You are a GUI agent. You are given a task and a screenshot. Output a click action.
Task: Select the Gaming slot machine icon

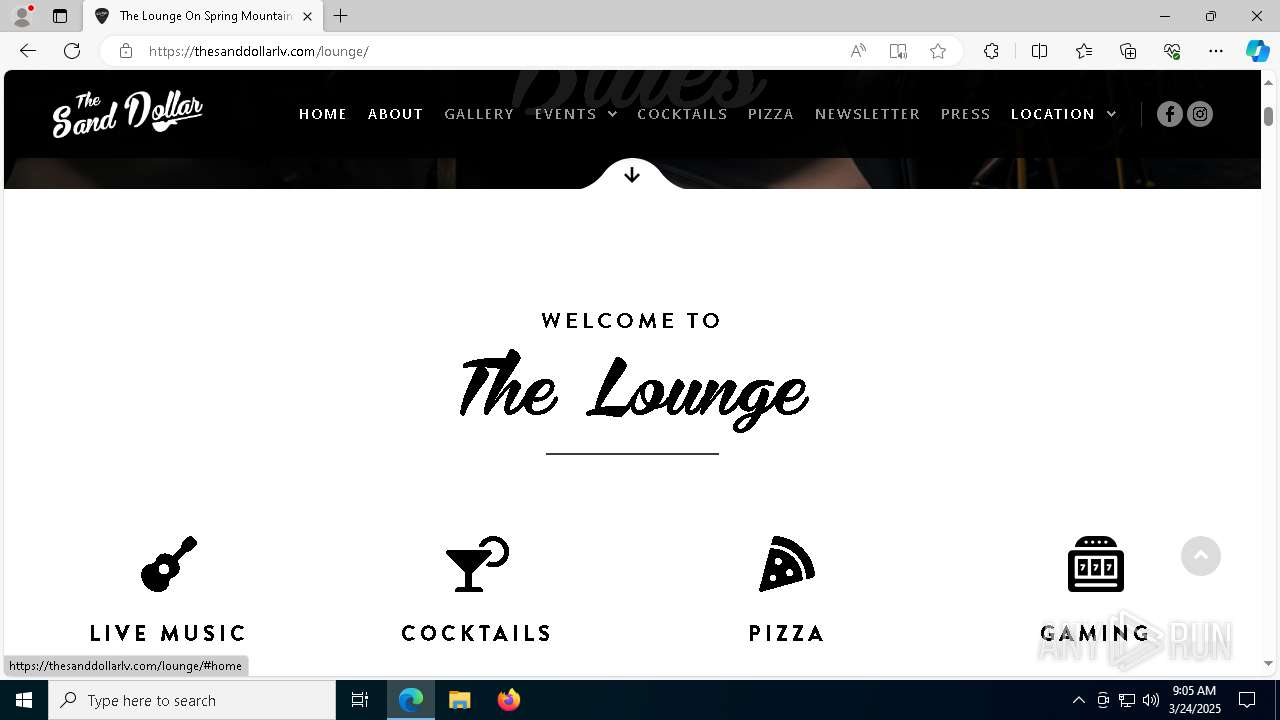pos(1096,564)
